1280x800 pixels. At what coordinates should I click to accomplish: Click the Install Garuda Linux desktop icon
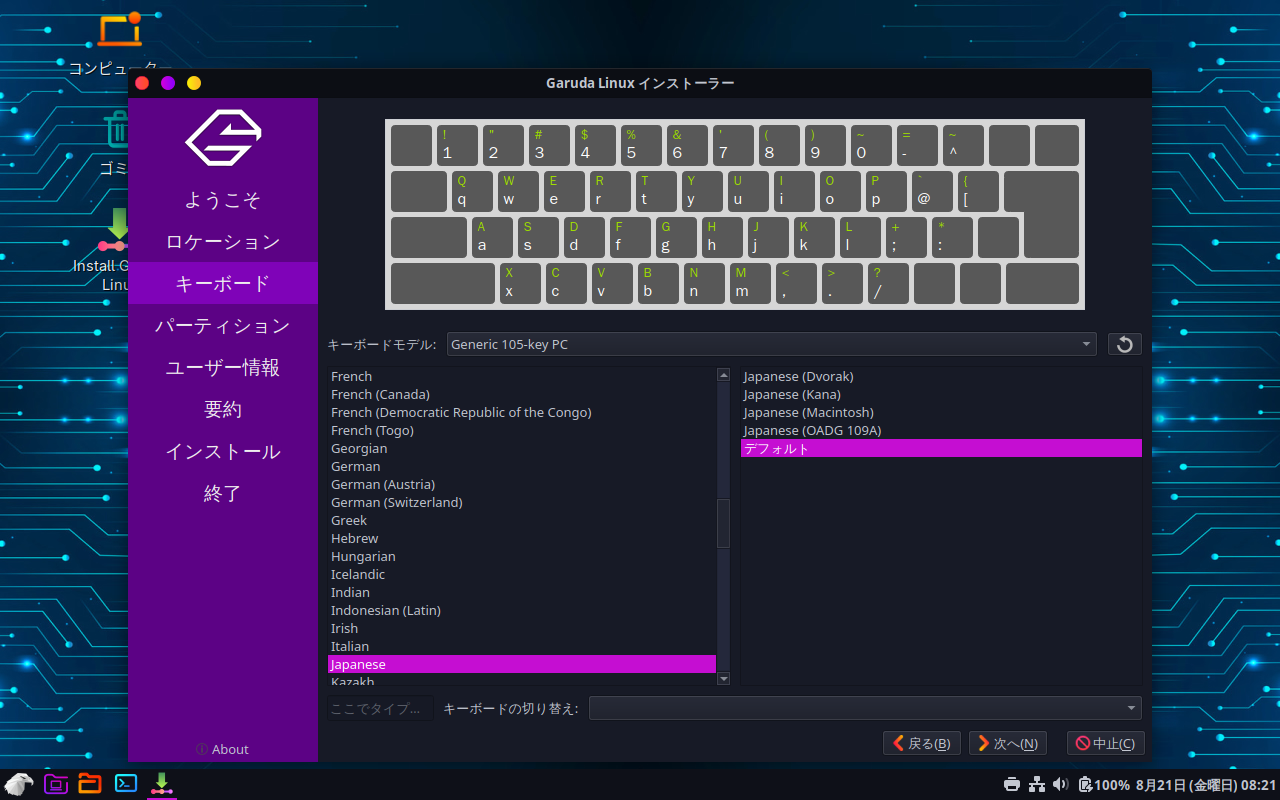coord(101,250)
